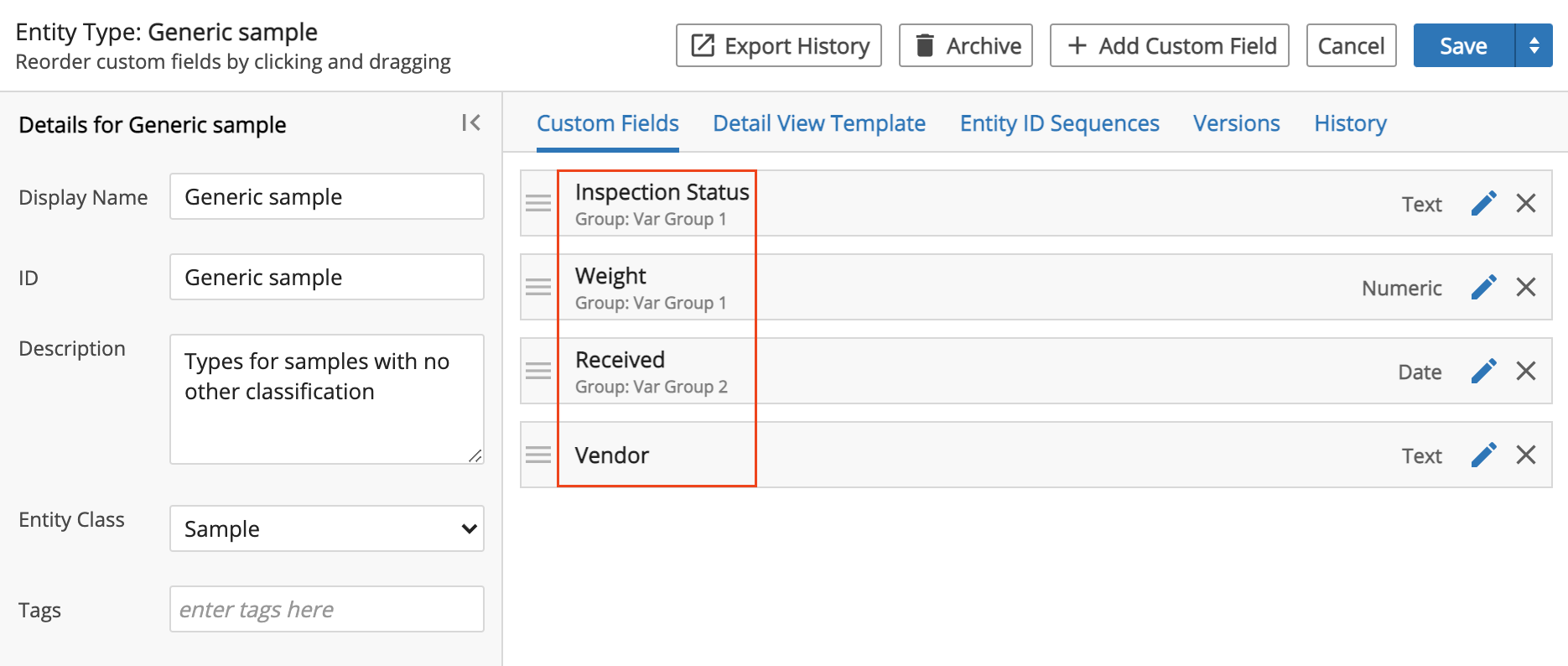Click Add Custom Field
Viewport: 1568px width, 666px height.
pyautogui.click(x=1170, y=45)
